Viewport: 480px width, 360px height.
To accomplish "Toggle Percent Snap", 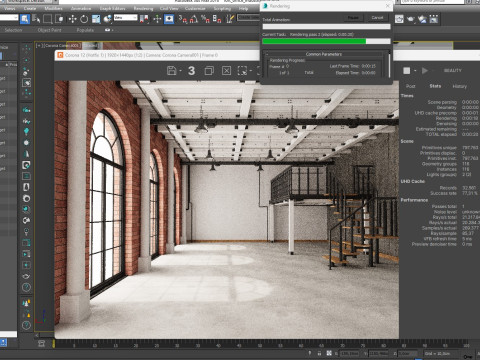I will pos(205,19).
